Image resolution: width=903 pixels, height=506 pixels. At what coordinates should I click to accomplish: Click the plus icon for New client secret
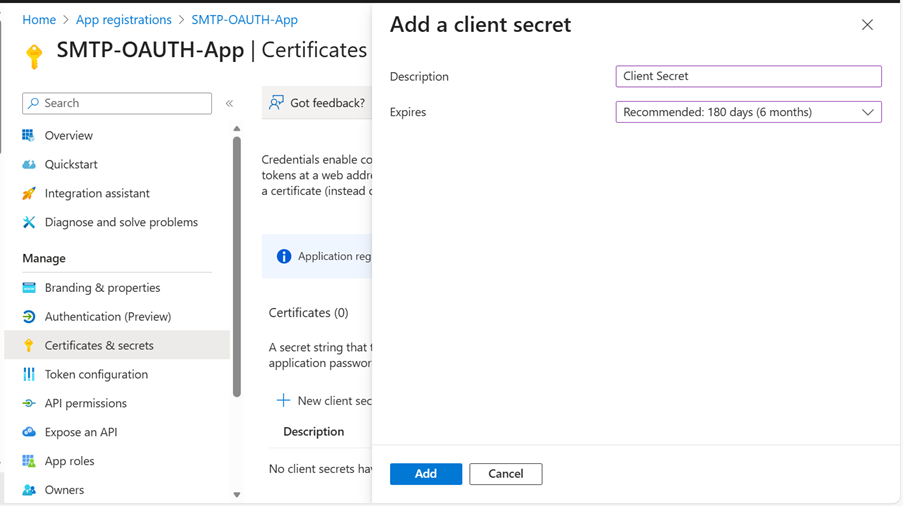(283, 401)
